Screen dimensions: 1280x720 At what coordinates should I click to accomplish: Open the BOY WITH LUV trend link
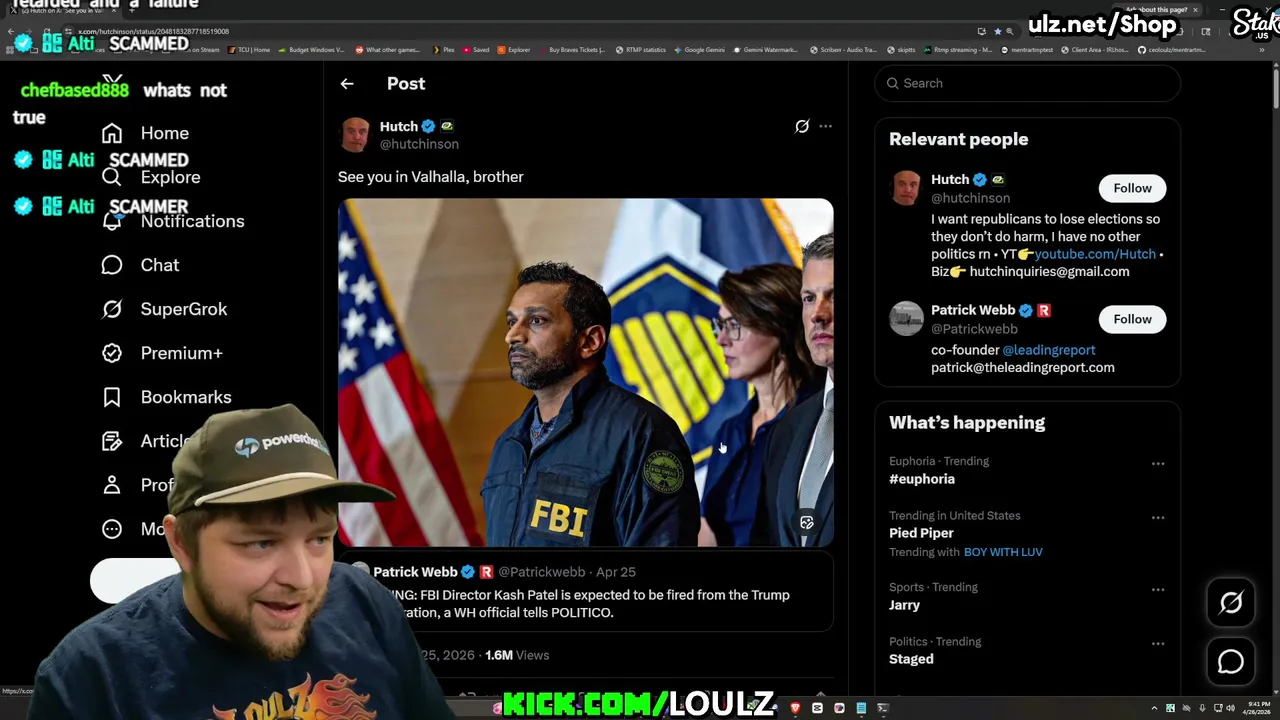pos(1003,552)
